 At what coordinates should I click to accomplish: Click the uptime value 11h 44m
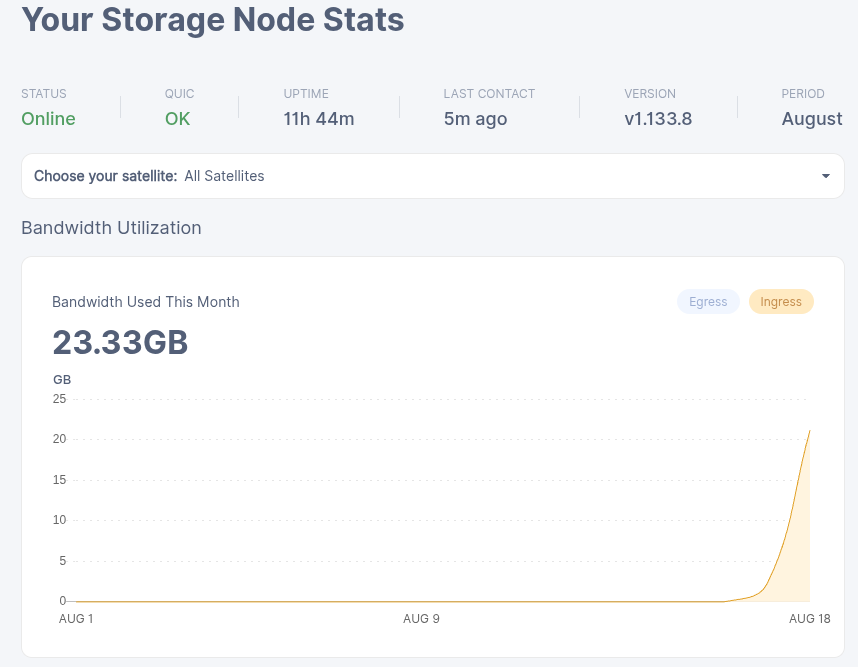[x=319, y=119]
